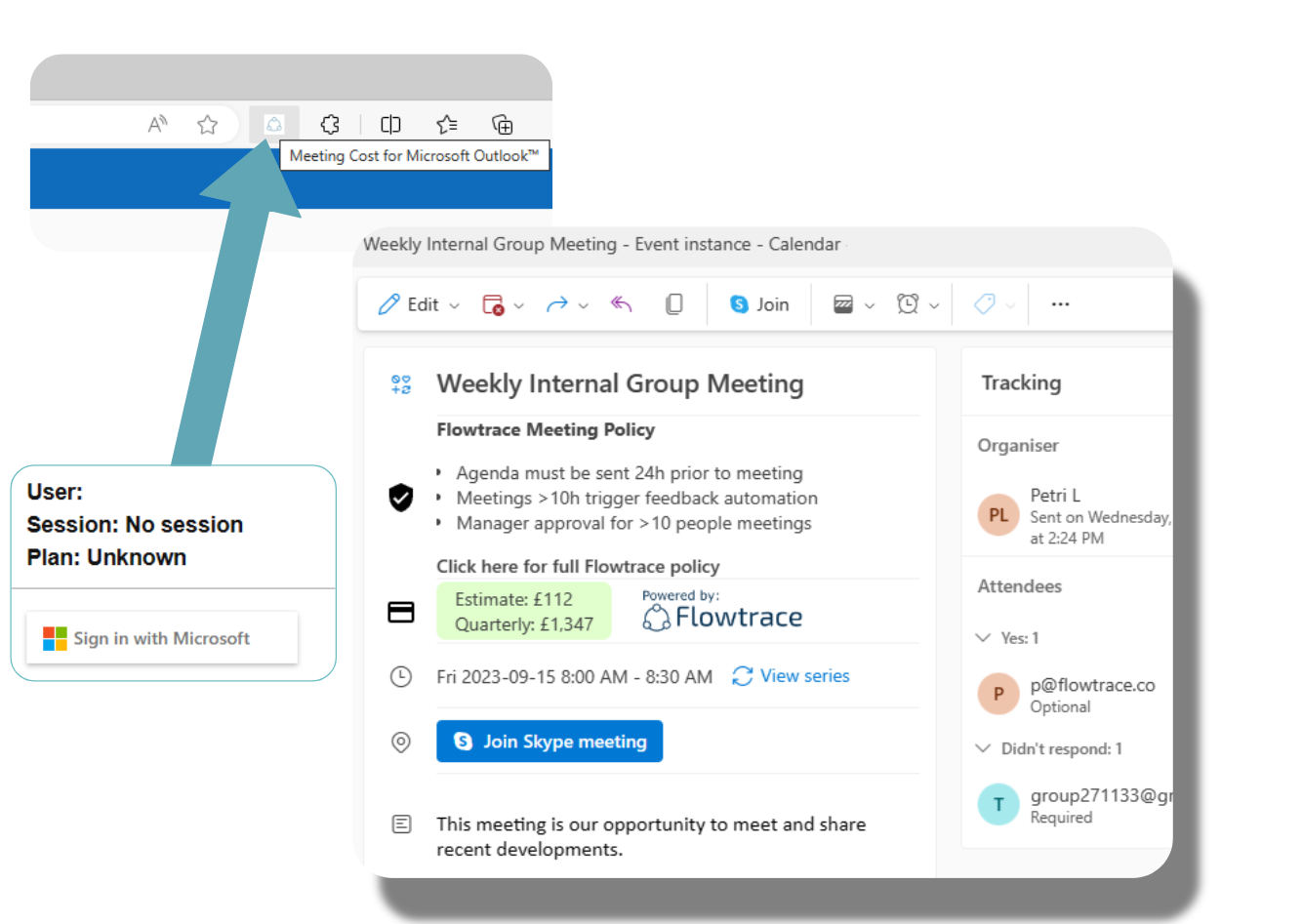
Task: Click the P avatar for p@flowtrace.co
Action: click(998, 694)
